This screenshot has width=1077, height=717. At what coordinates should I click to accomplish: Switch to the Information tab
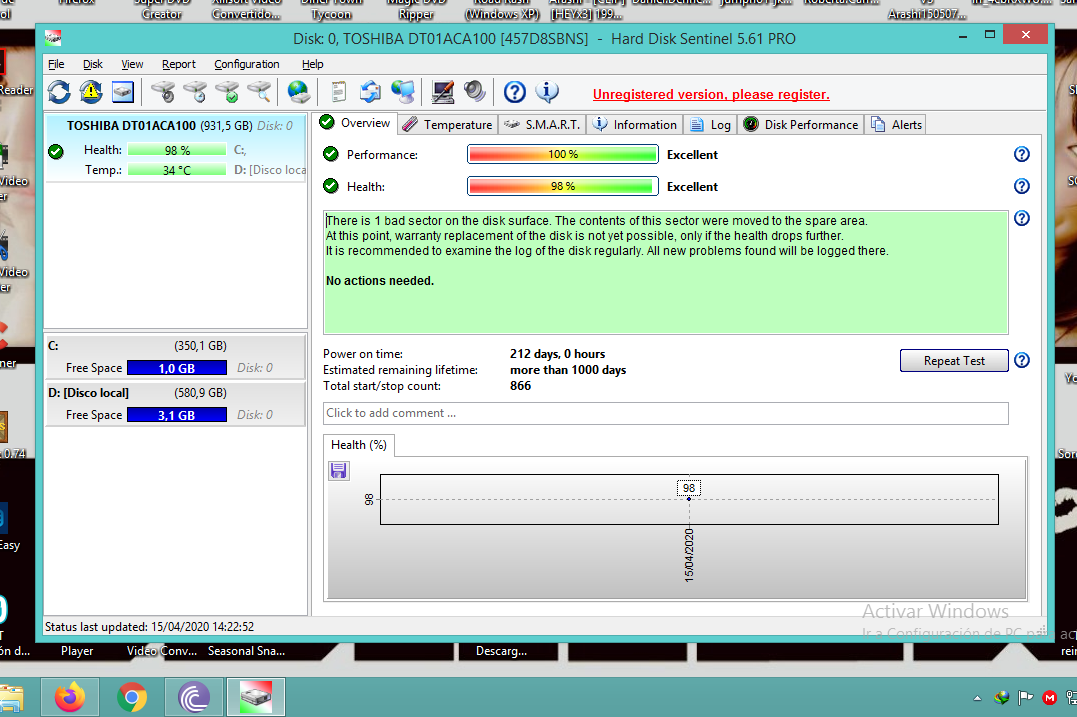pyautogui.click(x=635, y=125)
